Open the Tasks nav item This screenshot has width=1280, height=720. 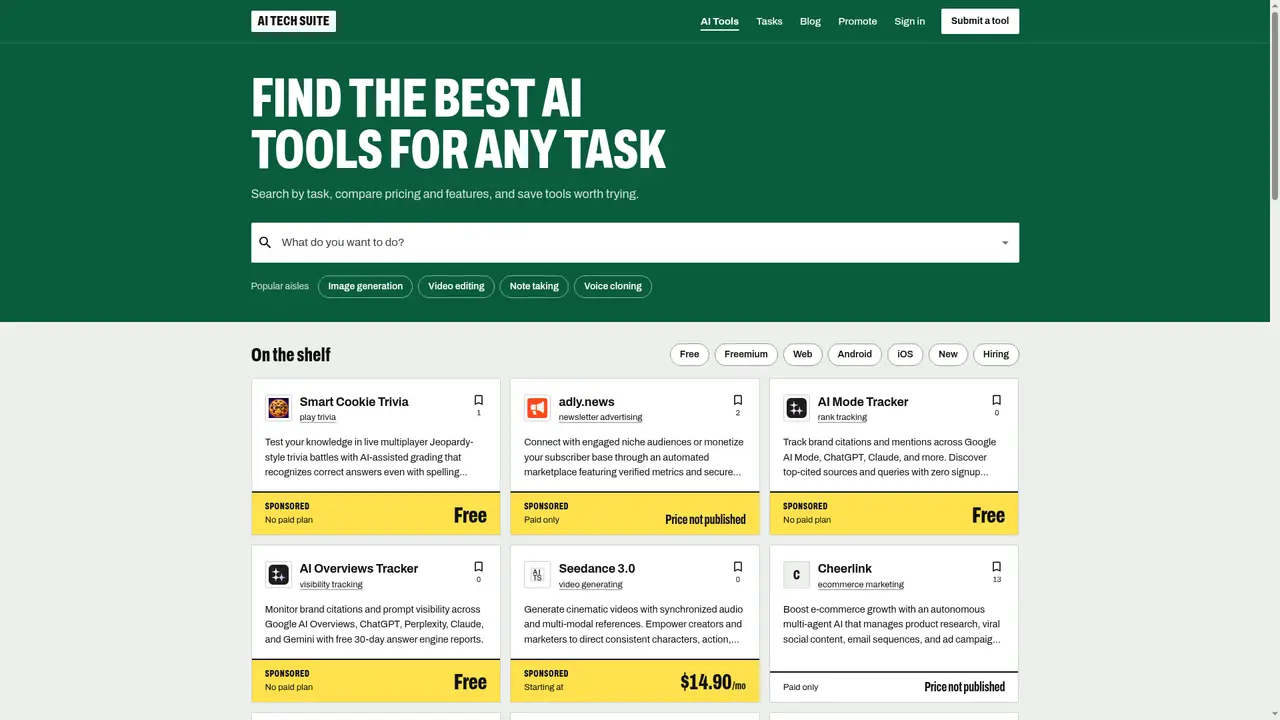pyautogui.click(x=769, y=21)
